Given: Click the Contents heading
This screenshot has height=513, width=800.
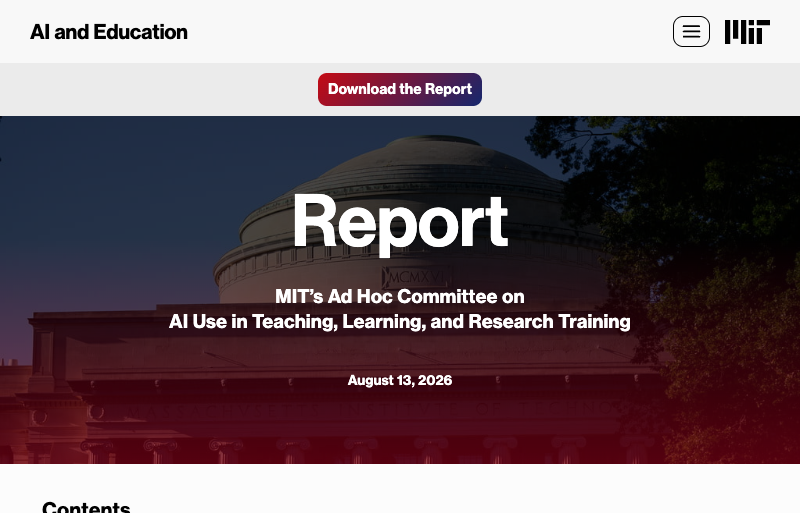Looking at the screenshot, I should pyautogui.click(x=86, y=507).
